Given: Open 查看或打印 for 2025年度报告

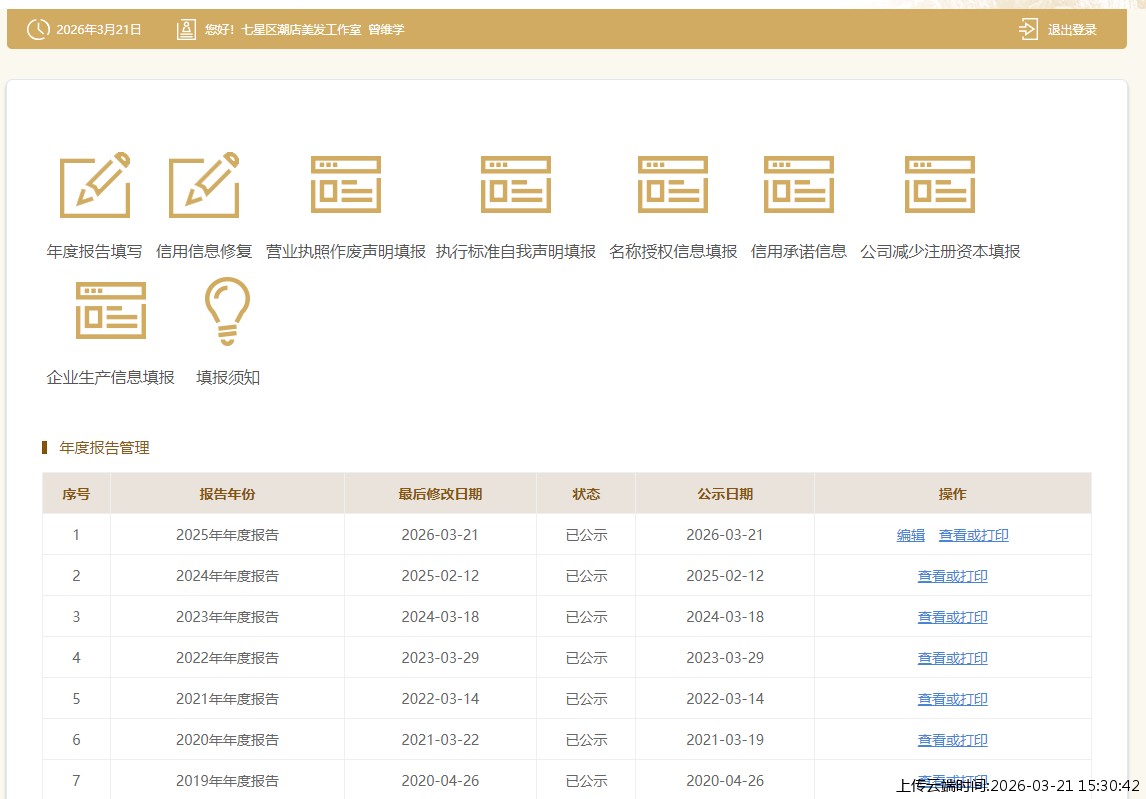Looking at the screenshot, I should pos(973,535).
